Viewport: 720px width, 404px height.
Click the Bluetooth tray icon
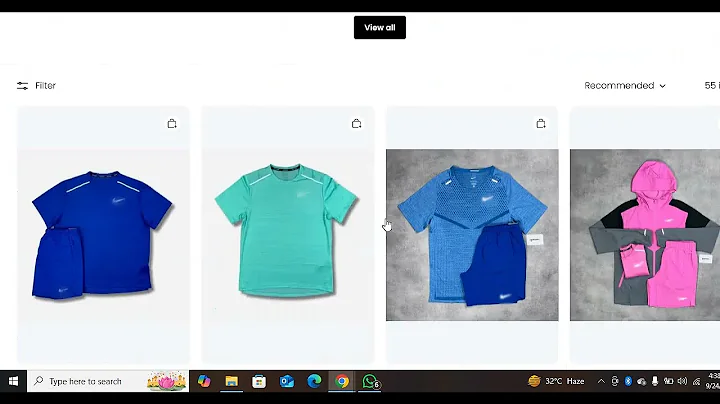click(x=628, y=381)
